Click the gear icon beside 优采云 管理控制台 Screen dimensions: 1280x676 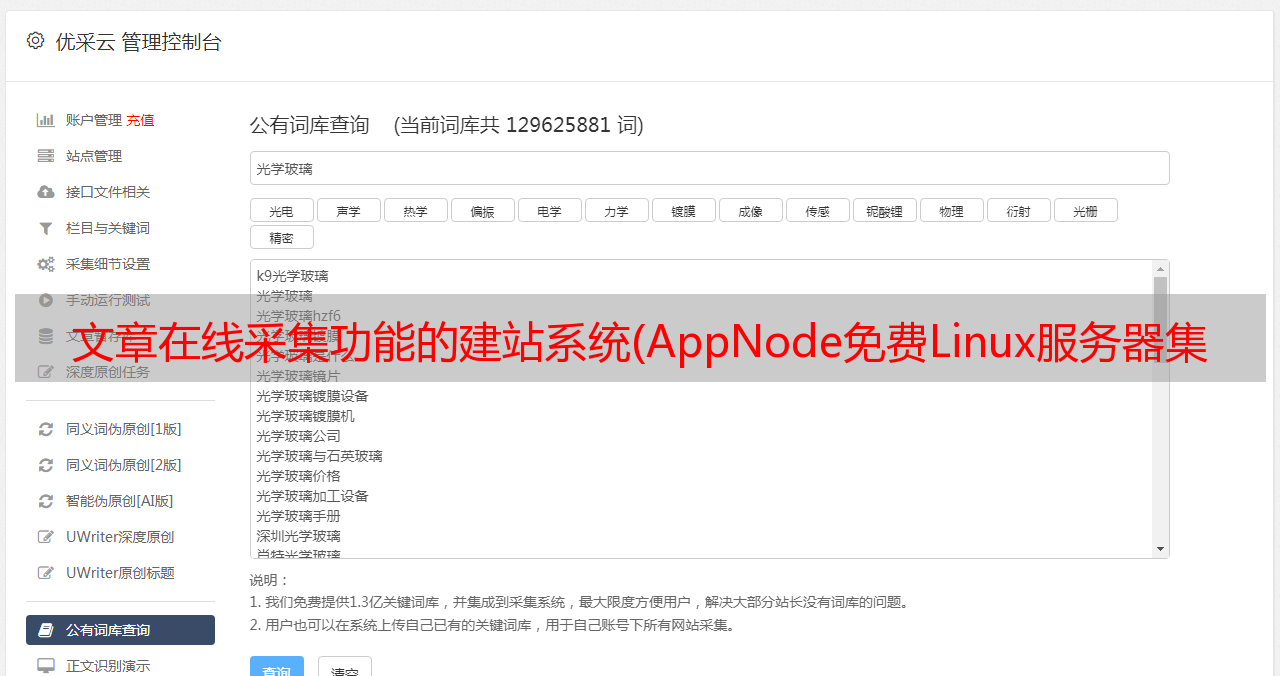(x=36, y=41)
